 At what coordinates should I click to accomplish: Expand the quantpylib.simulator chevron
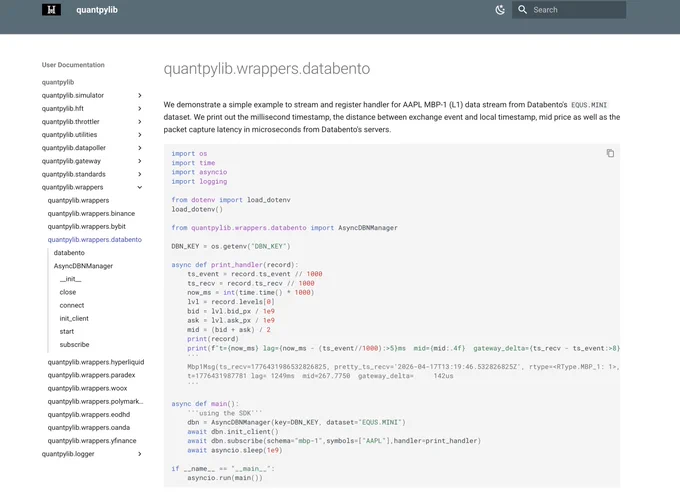(140, 95)
